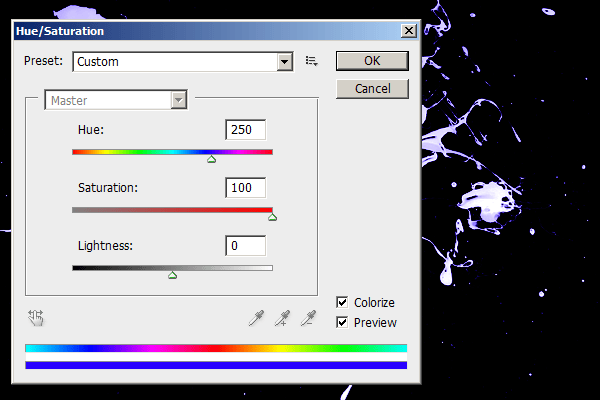Pick the Add to Sample eyedropper
Image resolution: width=600 pixels, height=400 pixels.
(x=282, y=318)
